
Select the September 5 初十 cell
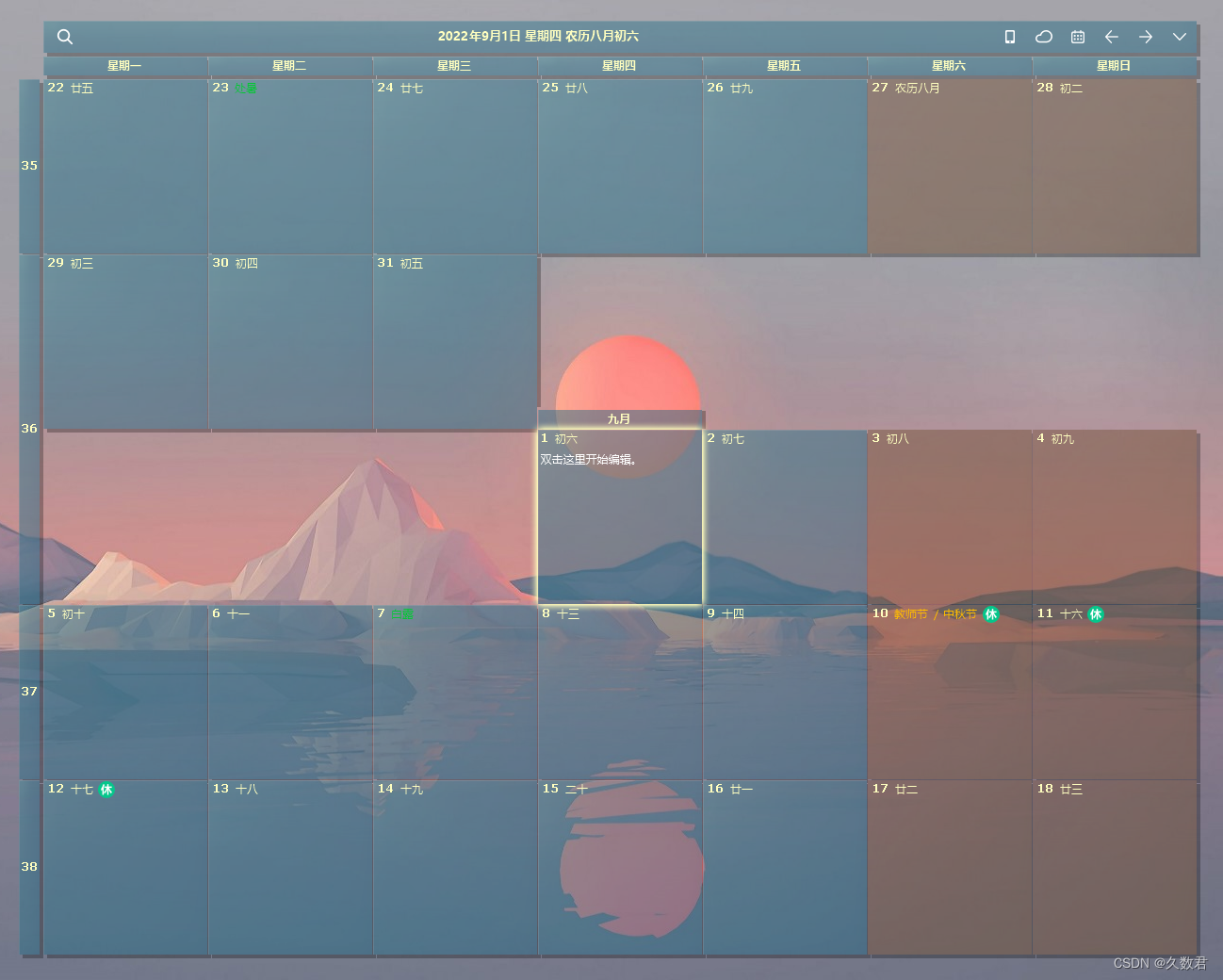(125, 693)
